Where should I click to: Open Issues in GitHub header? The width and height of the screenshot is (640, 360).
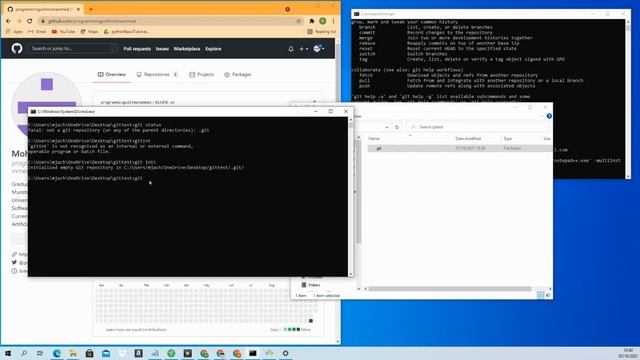162,49
